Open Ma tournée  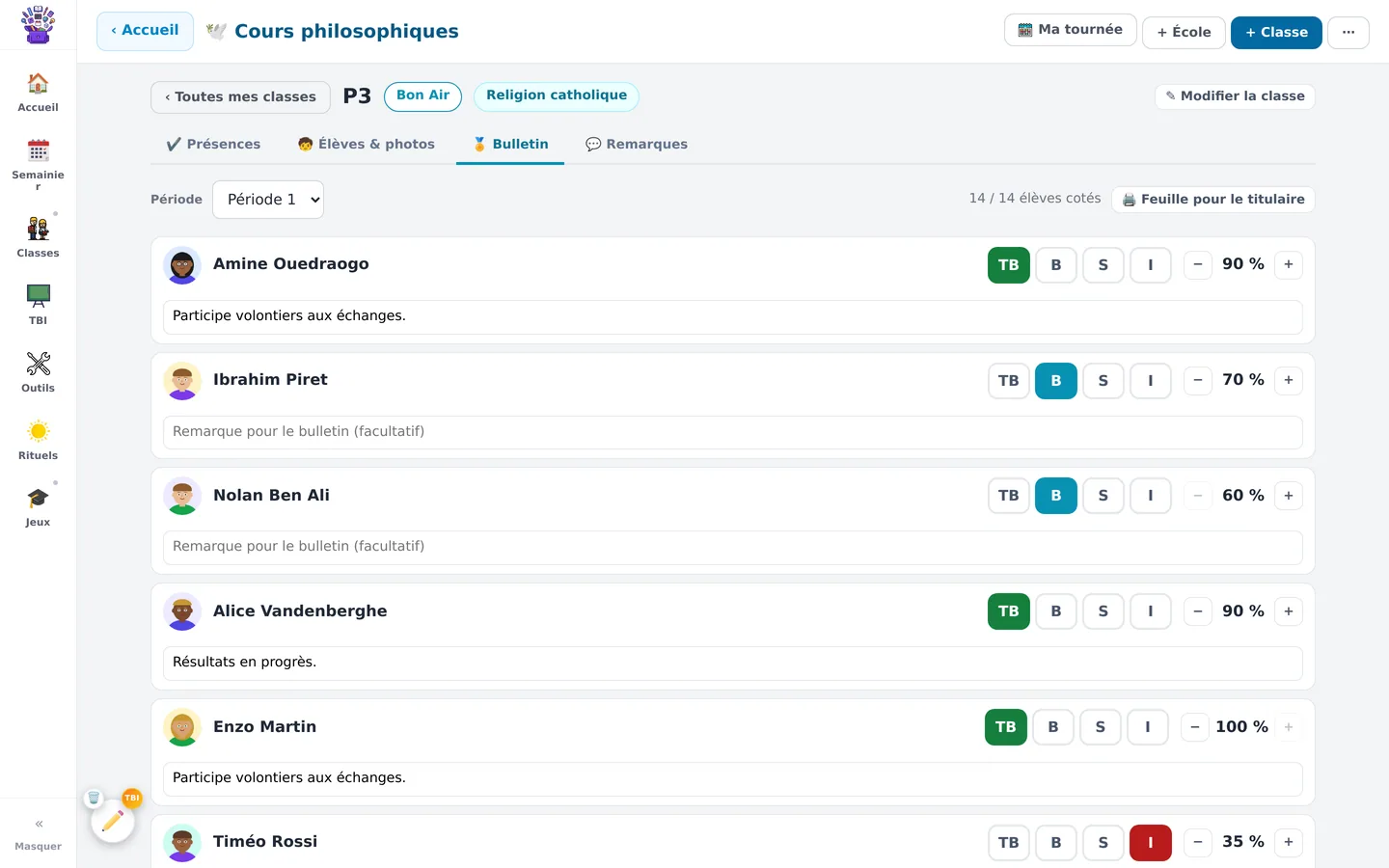(x=1071, y=30)
